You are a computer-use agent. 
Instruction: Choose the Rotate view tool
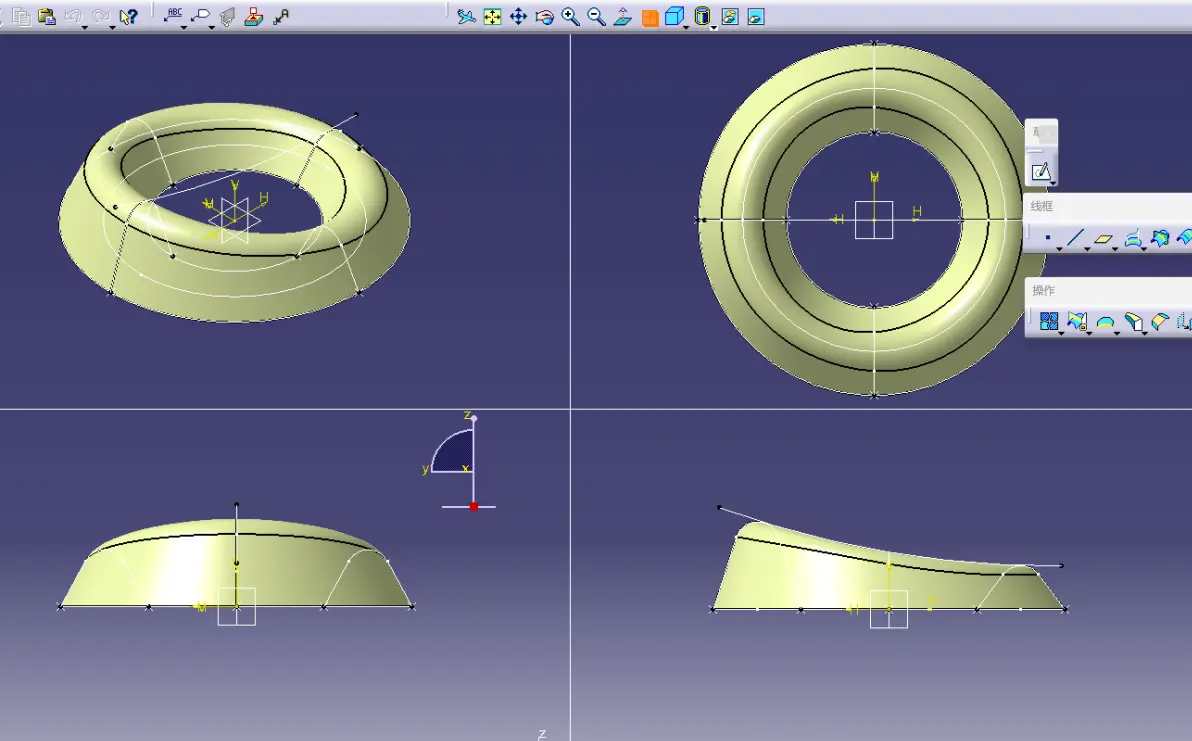[544, 17]
